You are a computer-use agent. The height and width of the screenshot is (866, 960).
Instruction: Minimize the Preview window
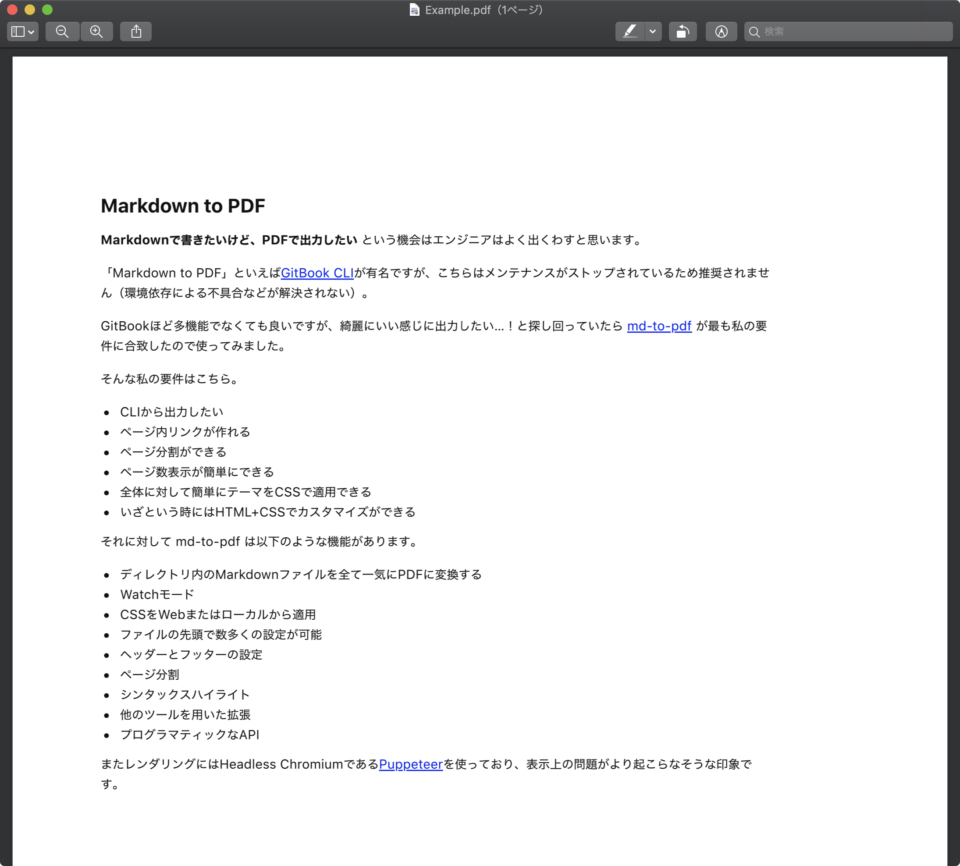tap(31, 9)
